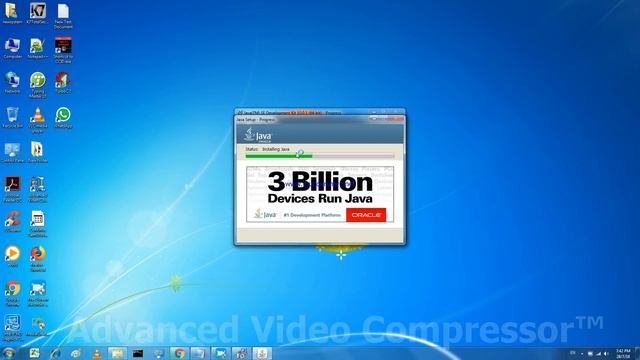
Task: Open the newsystem folder on desktop
Action: tap(12, 13)
